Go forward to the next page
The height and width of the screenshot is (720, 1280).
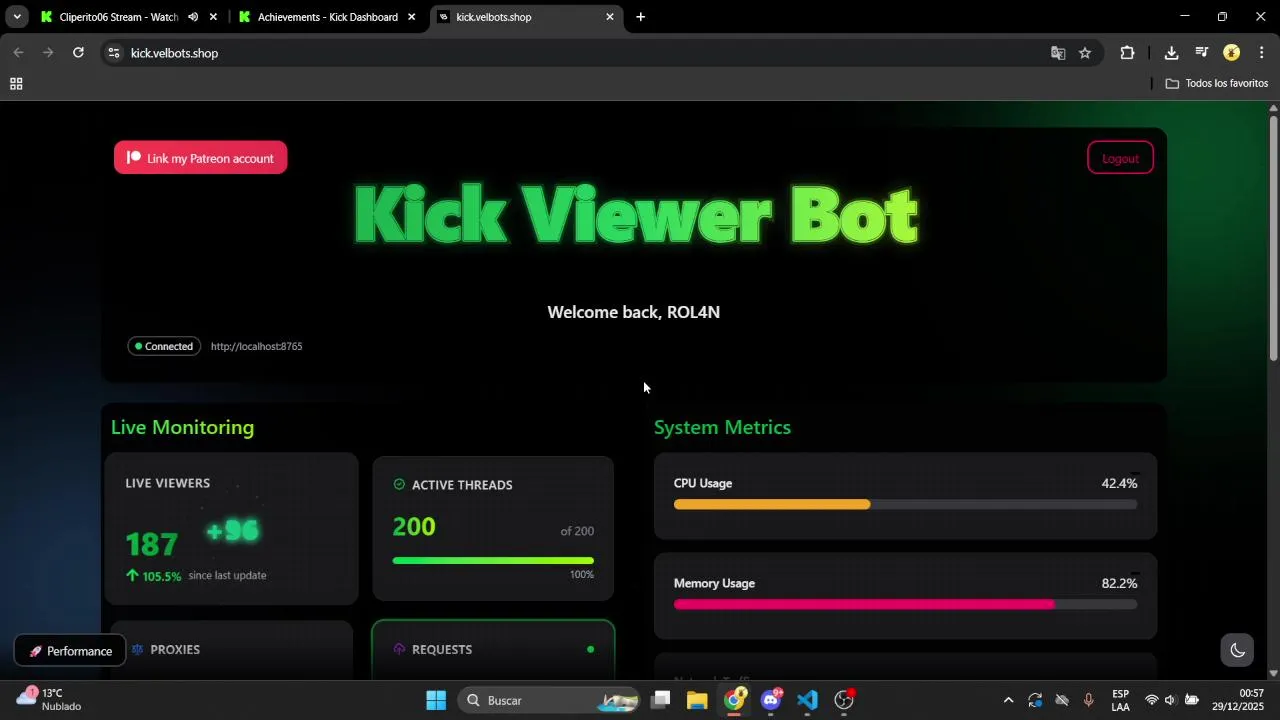point(48,53)
